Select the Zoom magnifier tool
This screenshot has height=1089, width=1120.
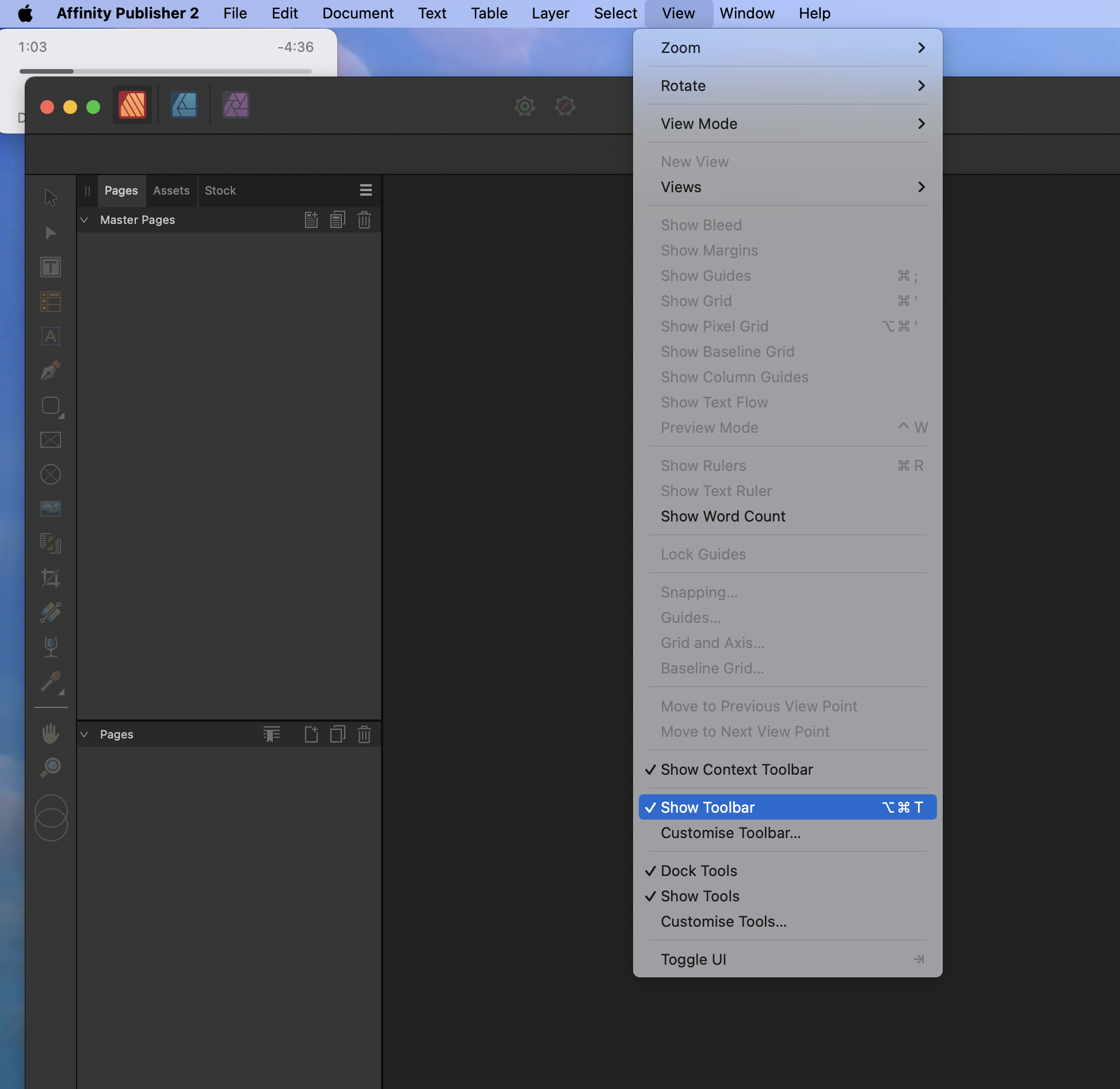coord(51,768)
